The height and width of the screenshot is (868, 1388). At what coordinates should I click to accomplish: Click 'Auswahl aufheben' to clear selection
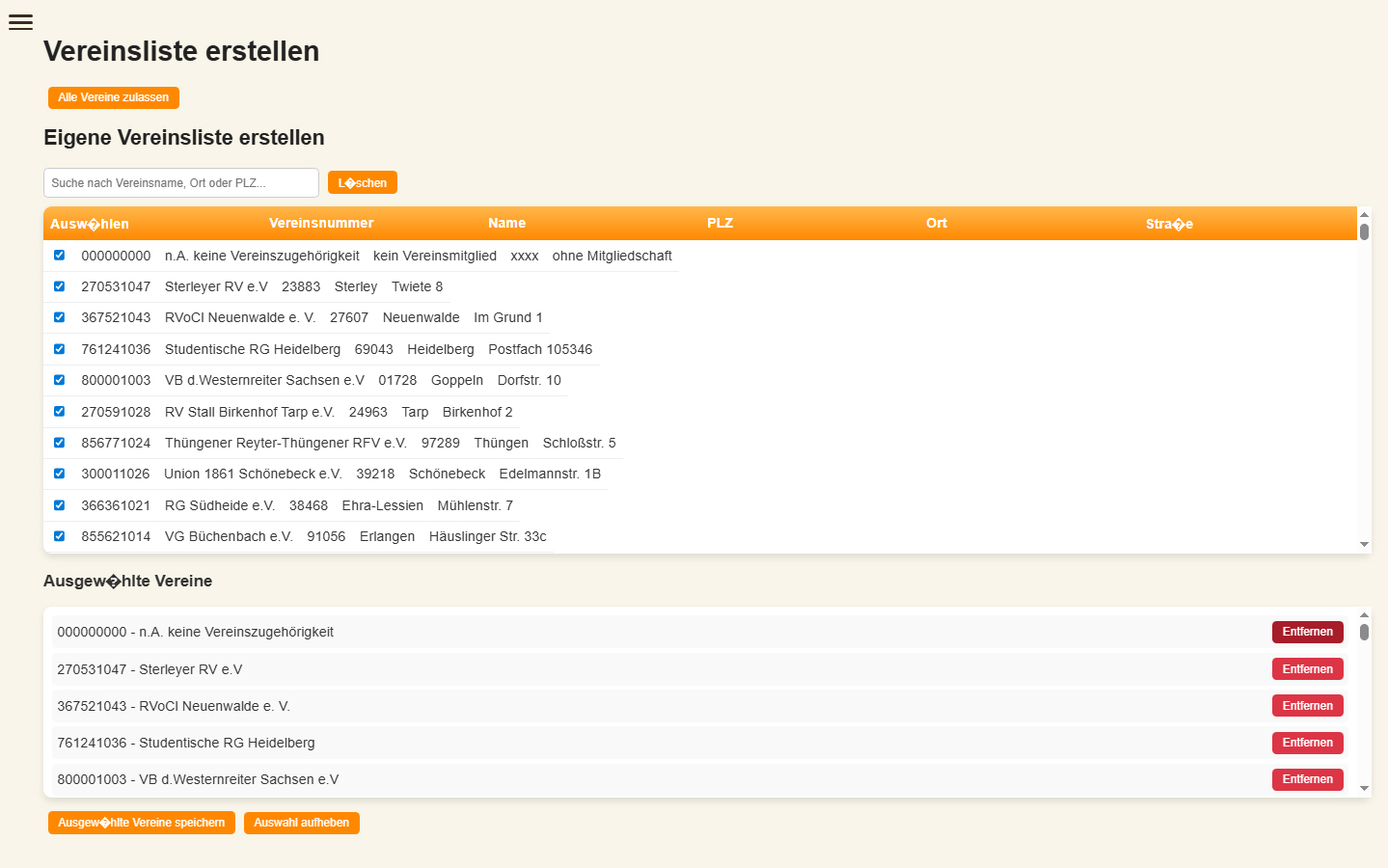pos(301,823)
